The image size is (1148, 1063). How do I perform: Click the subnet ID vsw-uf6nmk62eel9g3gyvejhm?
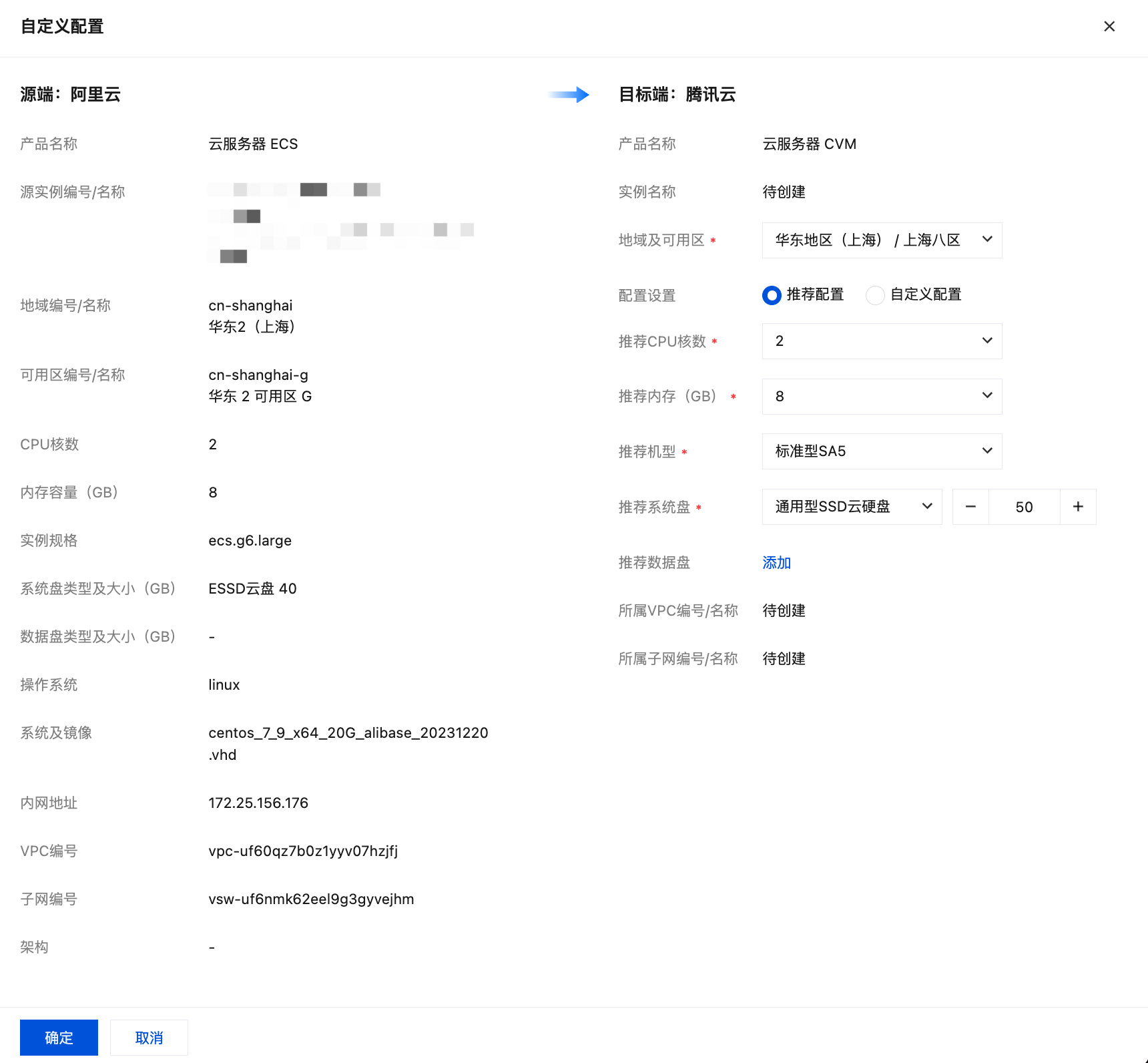click(x=311, y=899)
